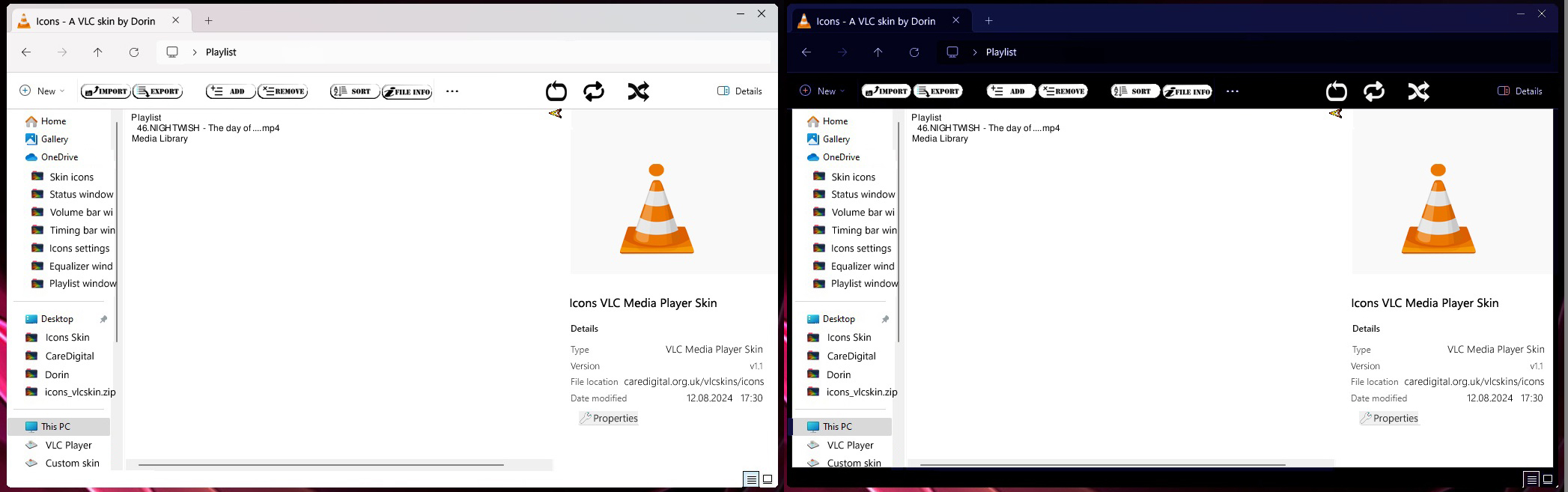Open File Info in the dark window
This screenshot has height=492, width=1568.
1188,91
